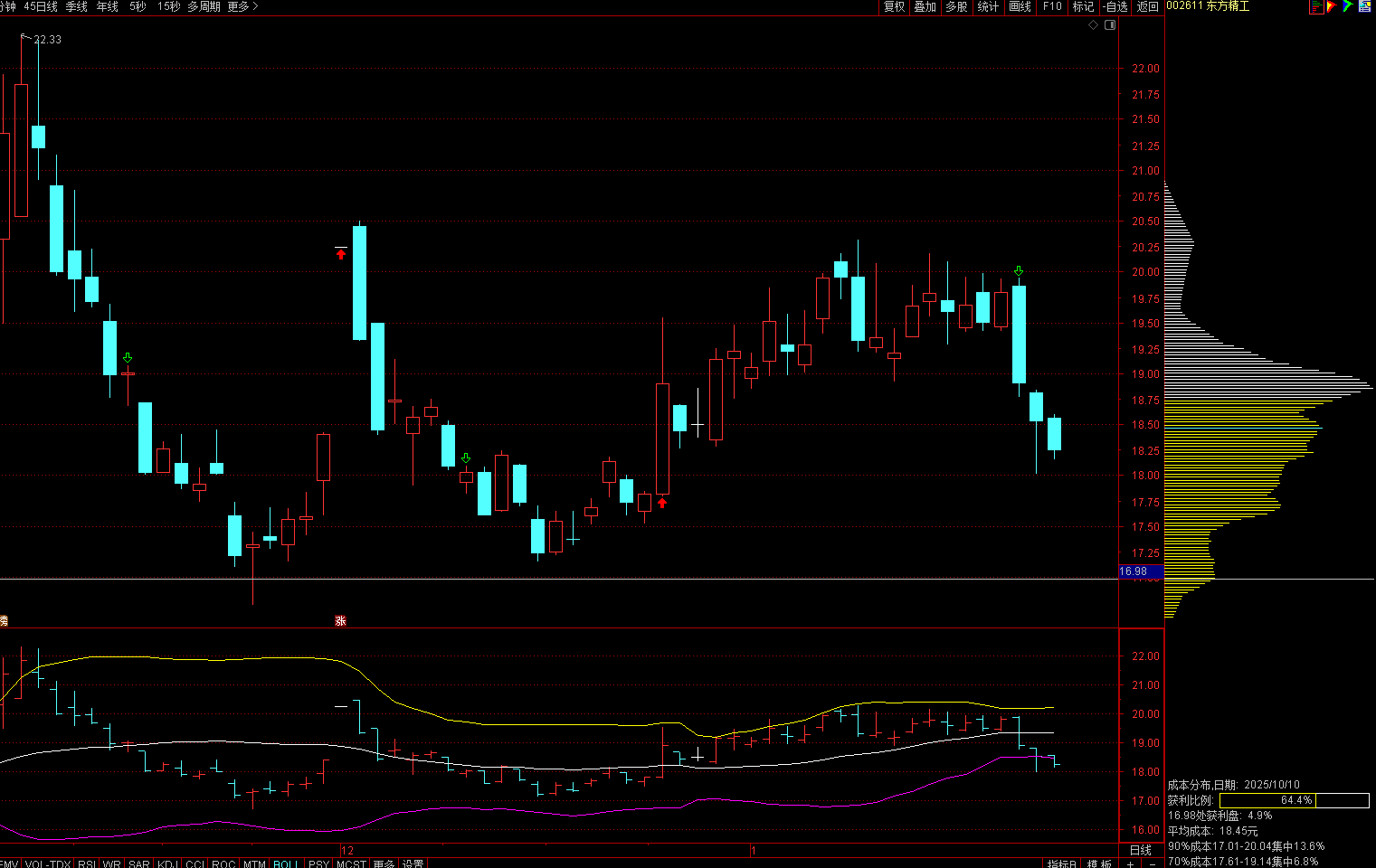Click the 22.33 high price label
The image size is (1376, 868).
47,40
